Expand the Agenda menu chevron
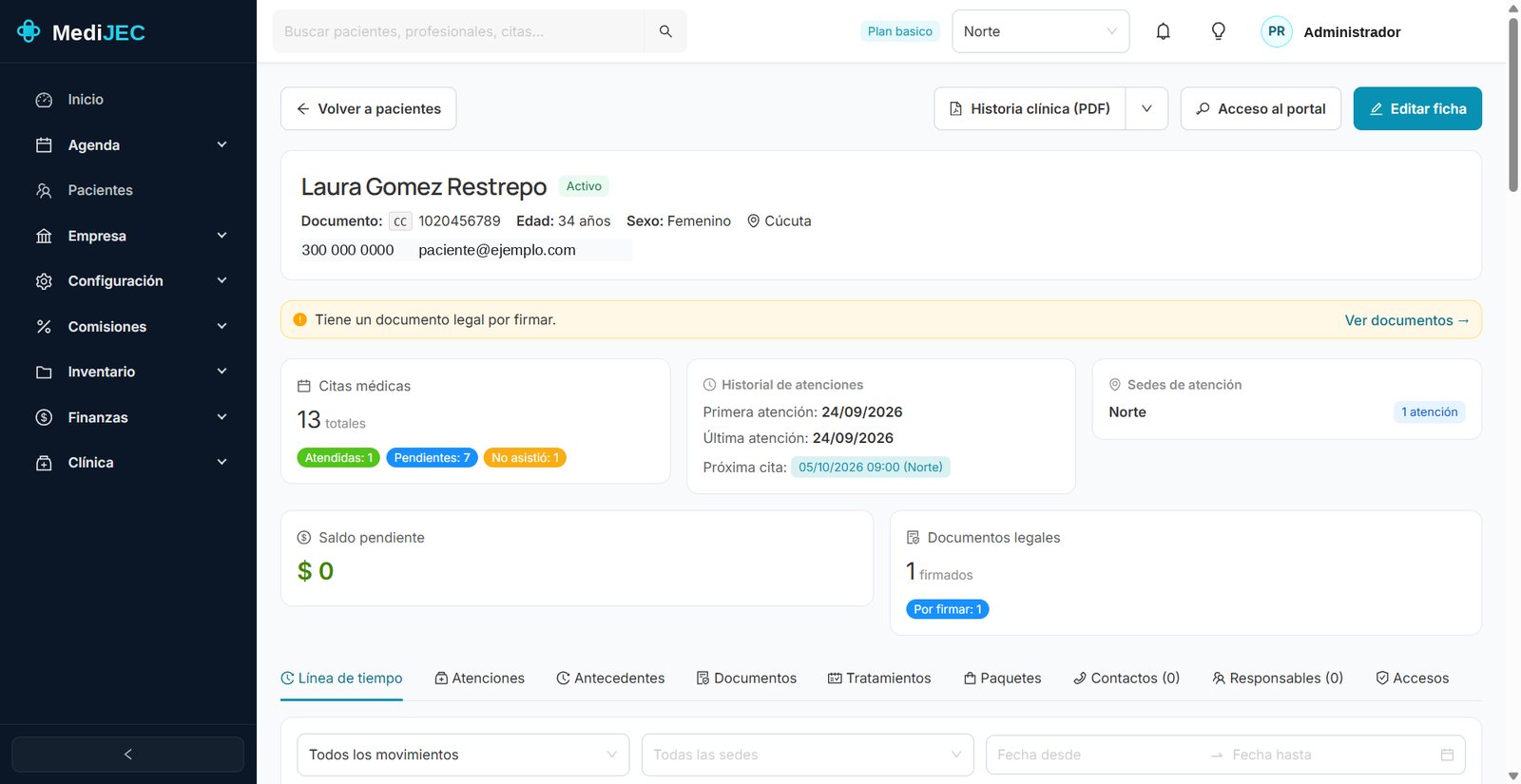Screen dimensions: 1521x784 (221, 144)
